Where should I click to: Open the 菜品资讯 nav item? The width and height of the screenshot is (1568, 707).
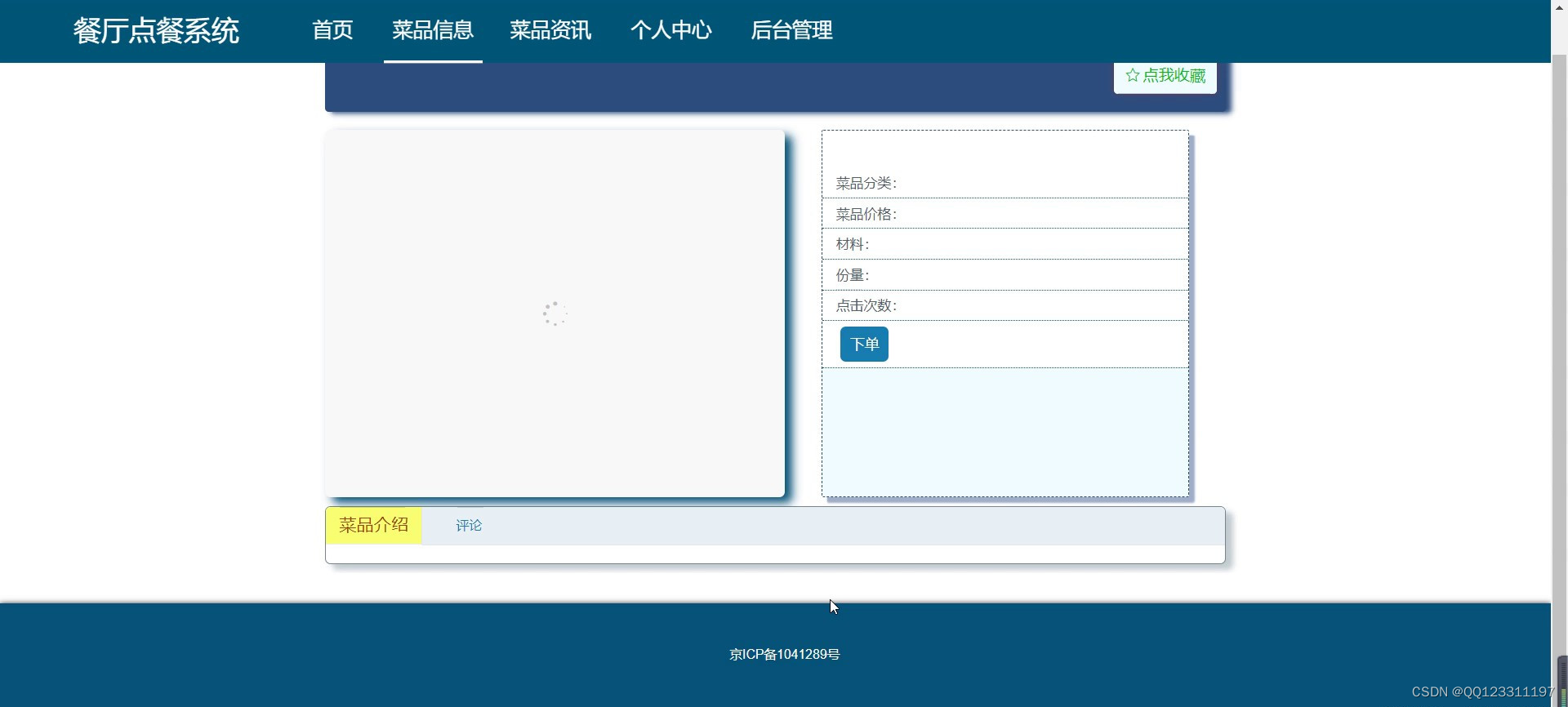[550, 31]
